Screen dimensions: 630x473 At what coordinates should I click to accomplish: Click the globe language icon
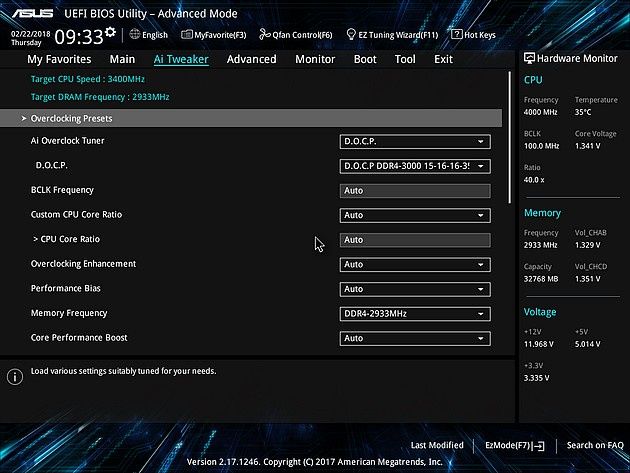tap(135, 35)
